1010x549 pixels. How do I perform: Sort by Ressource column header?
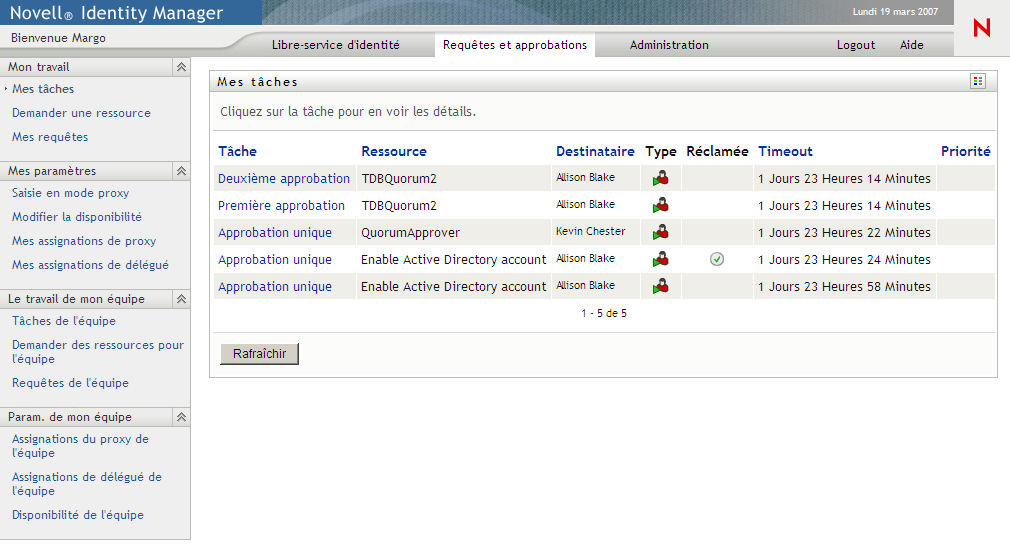(394, 151)
